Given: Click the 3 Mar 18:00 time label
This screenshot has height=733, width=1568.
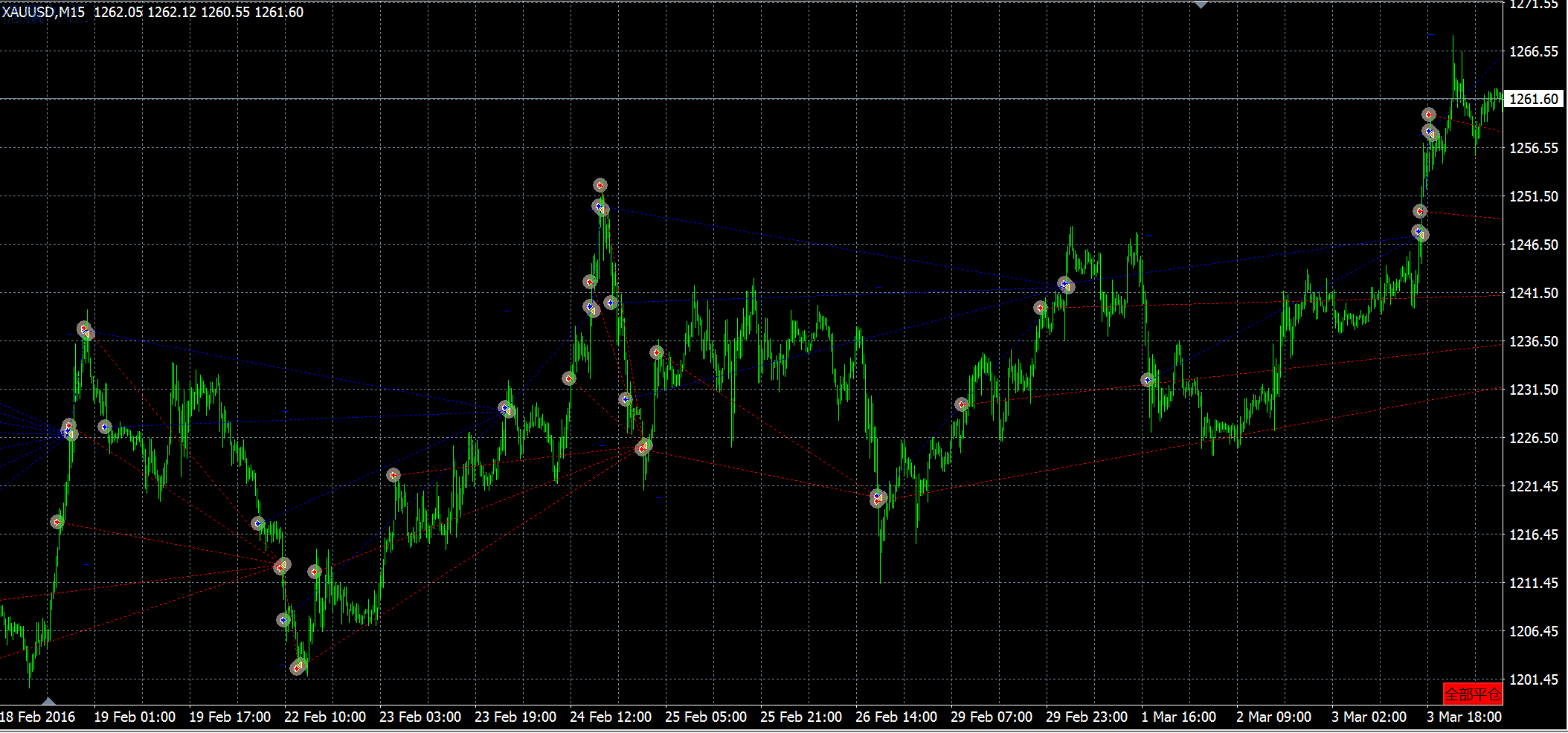Looking at the screenshot, I should click(x=1465, y=717).
